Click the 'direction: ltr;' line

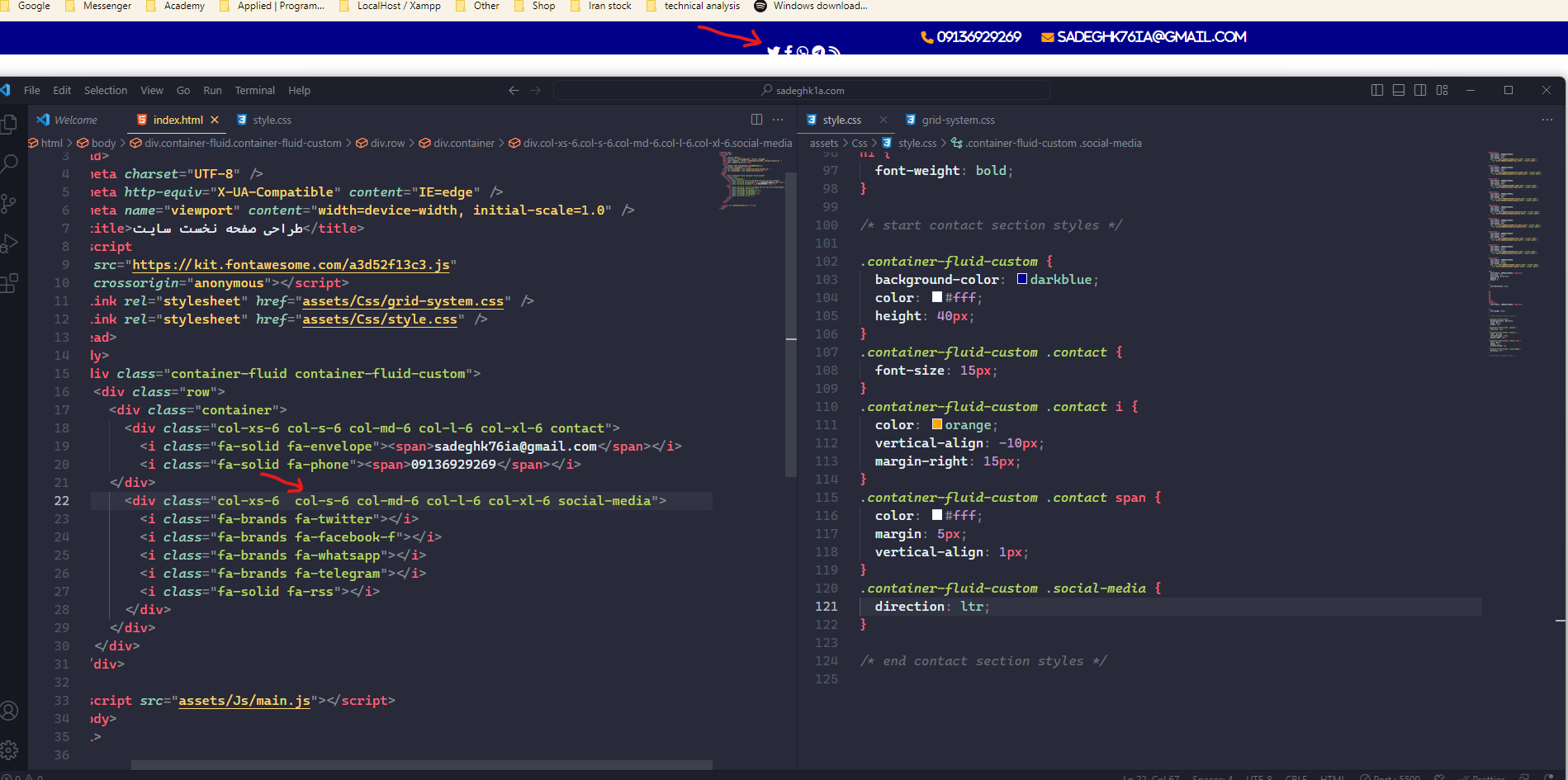(931, 607)
